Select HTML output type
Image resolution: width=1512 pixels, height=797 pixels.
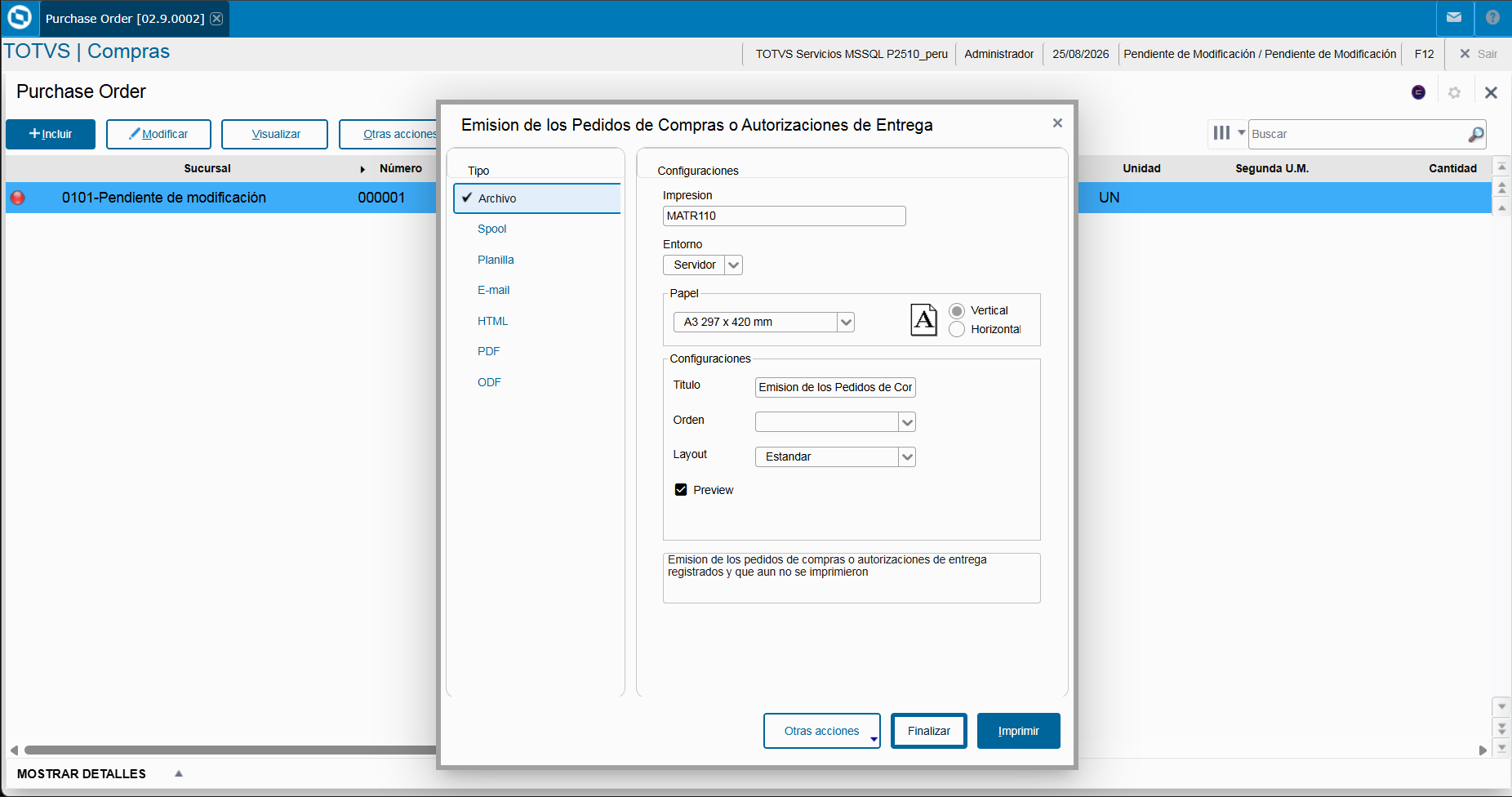pos(492,321)
